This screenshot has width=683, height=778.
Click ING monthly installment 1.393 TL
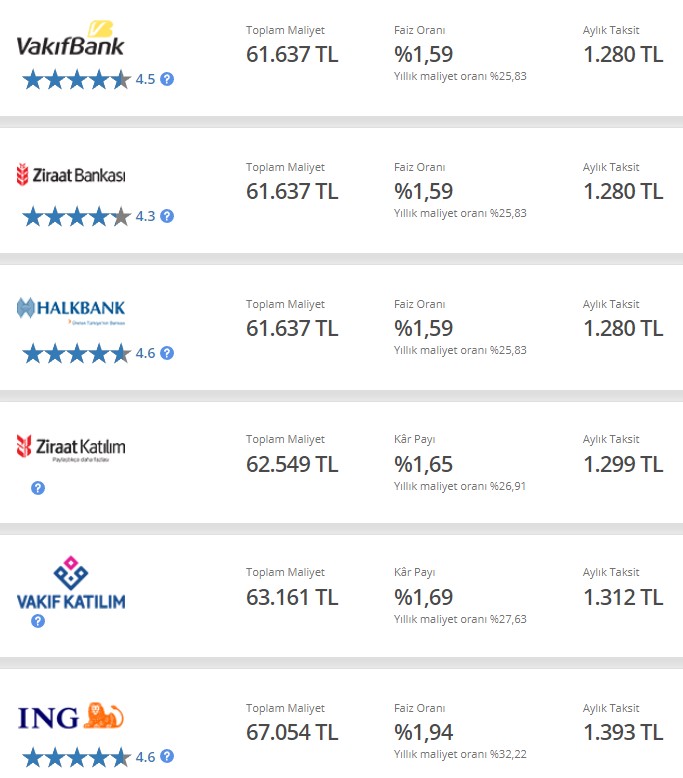pyautogui.click(x=623, y=732)
